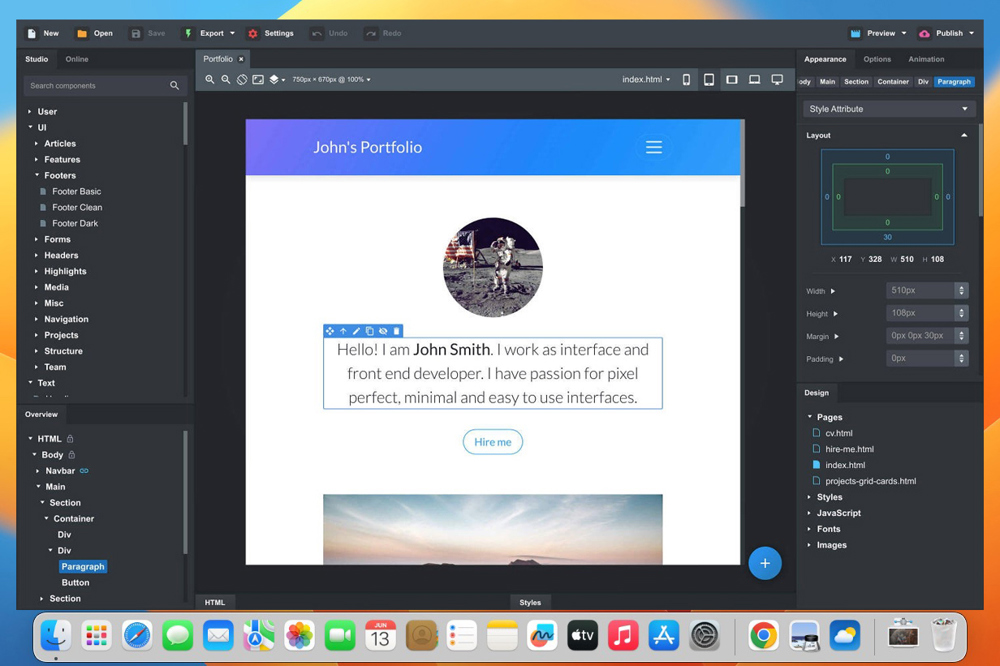Switch to the mobile phone viewport

pyautogui.click(x=686, y=80)
